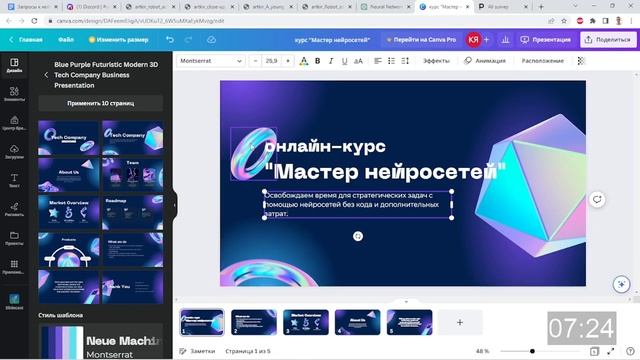Toggle bulleted list formatting
This screenshot has height=360, width=640.
pos(391,61)
